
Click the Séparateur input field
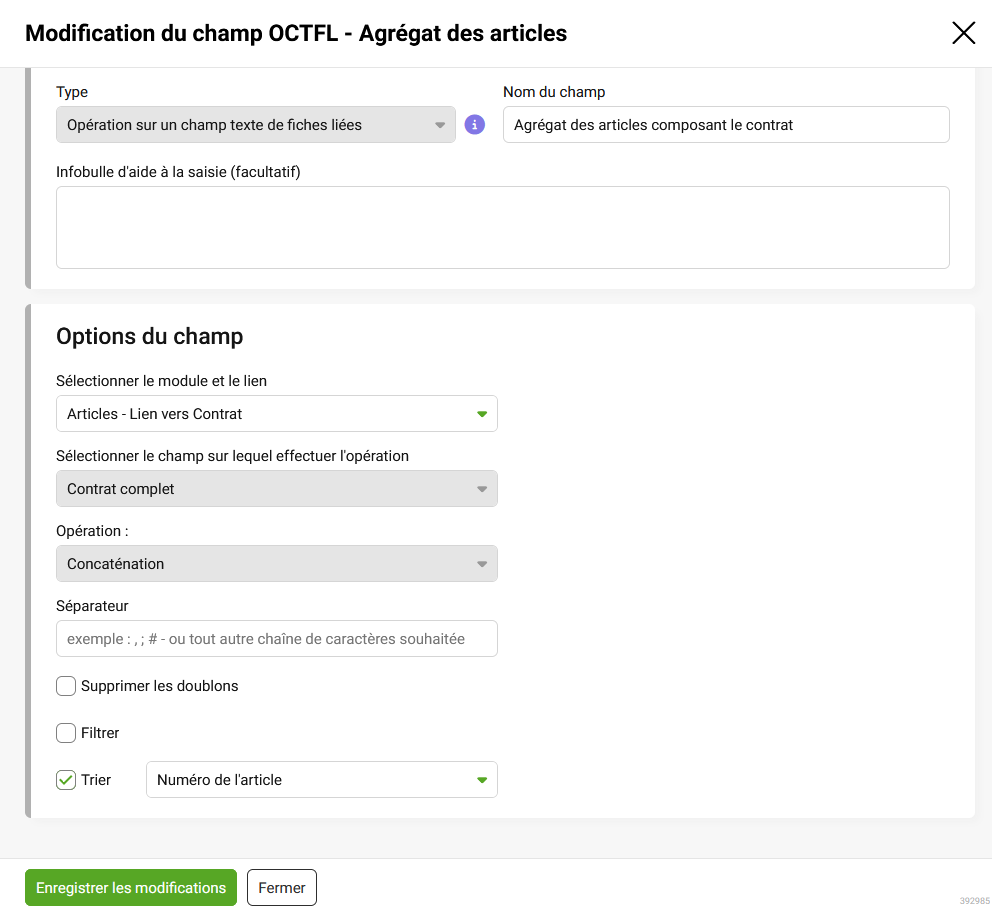click(x=276, y=638)
